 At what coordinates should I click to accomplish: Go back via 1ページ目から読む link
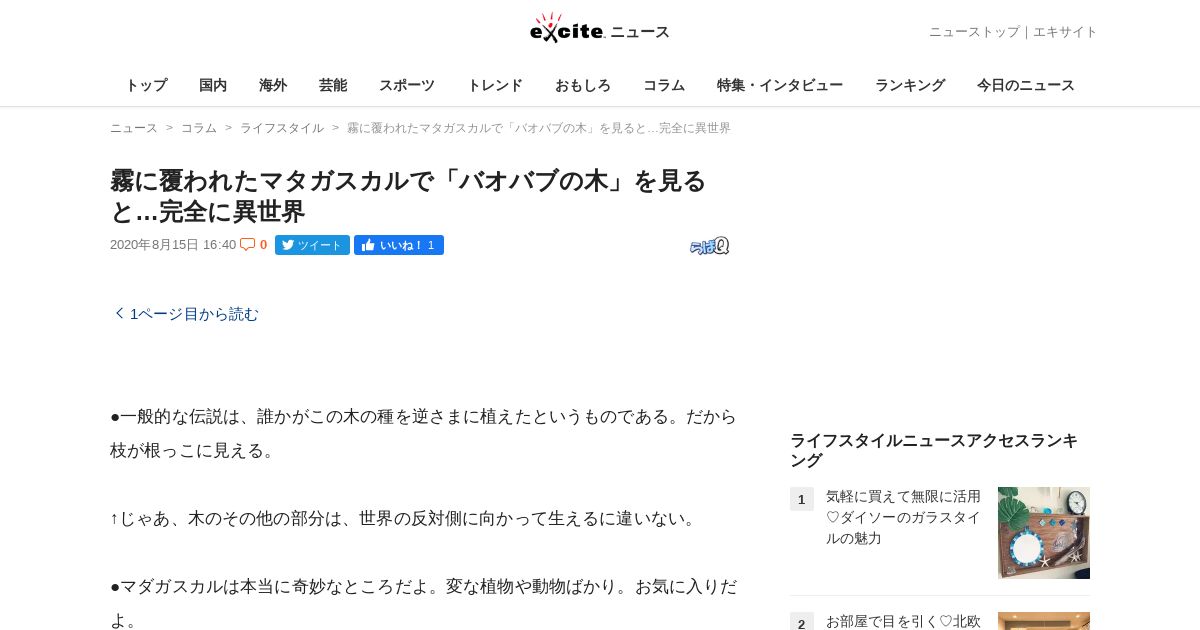coord(186,314)
